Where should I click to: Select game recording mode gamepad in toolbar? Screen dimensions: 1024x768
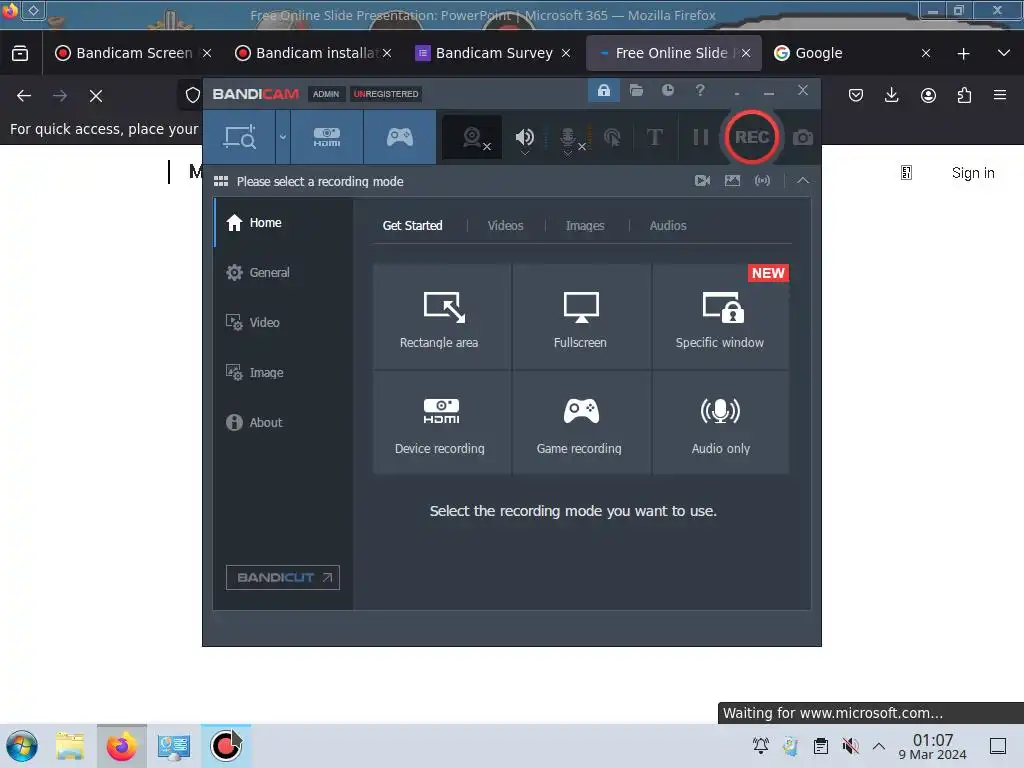tap(400, 137)
